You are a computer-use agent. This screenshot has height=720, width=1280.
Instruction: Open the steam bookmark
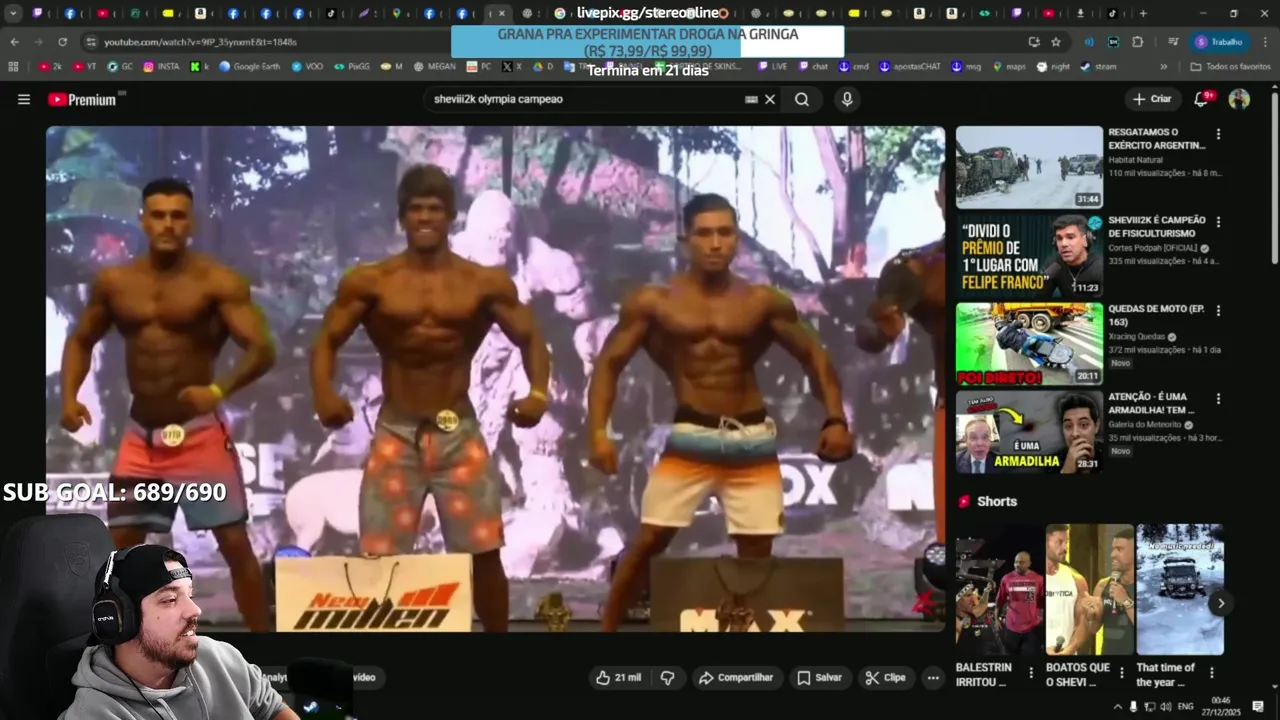[x=1098, y=66]
